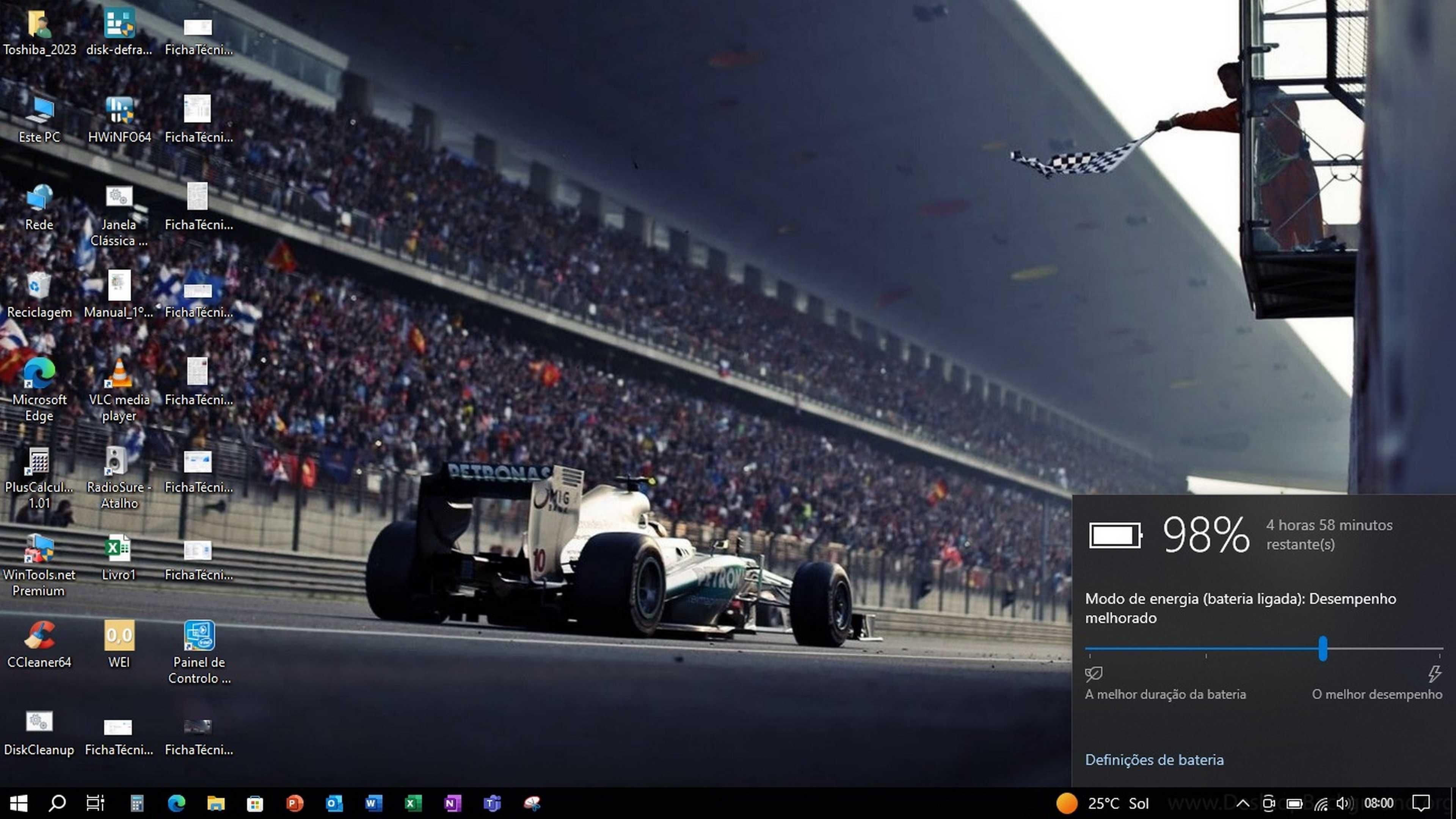Open Outlook from the taskbar
This screenshot has width=1456, height=819.
[x=334, y=803]
